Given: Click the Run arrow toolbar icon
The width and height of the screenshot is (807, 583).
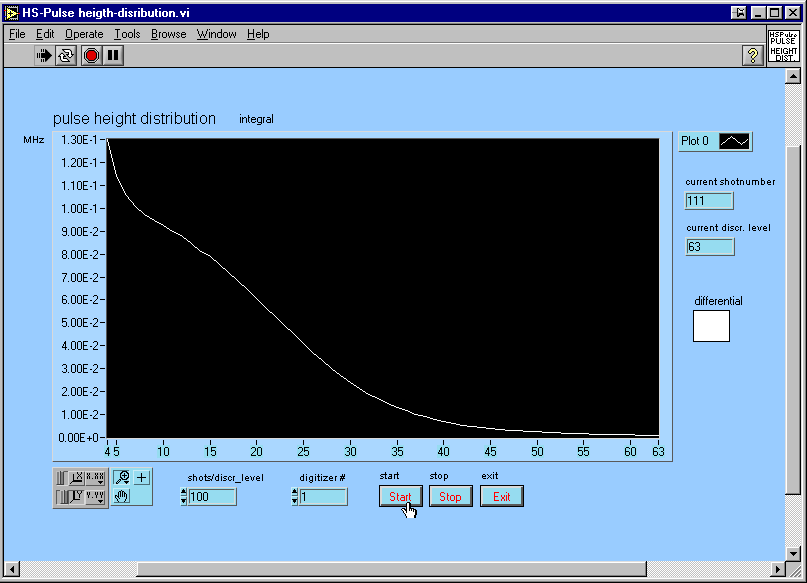Looking at the screenshot, I should (x=44, y=55).
